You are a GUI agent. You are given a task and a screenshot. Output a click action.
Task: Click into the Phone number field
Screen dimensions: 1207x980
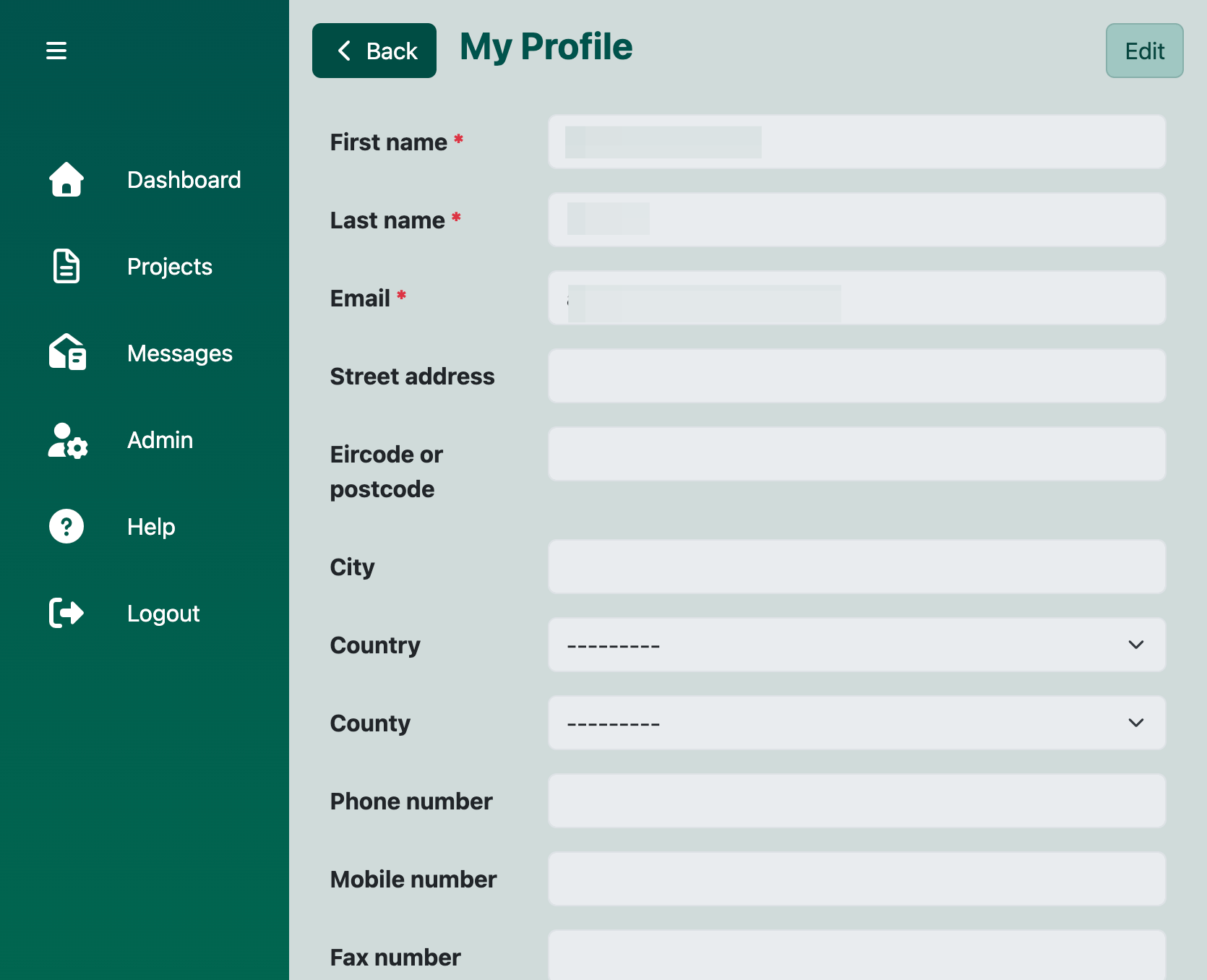pos(857,801)
